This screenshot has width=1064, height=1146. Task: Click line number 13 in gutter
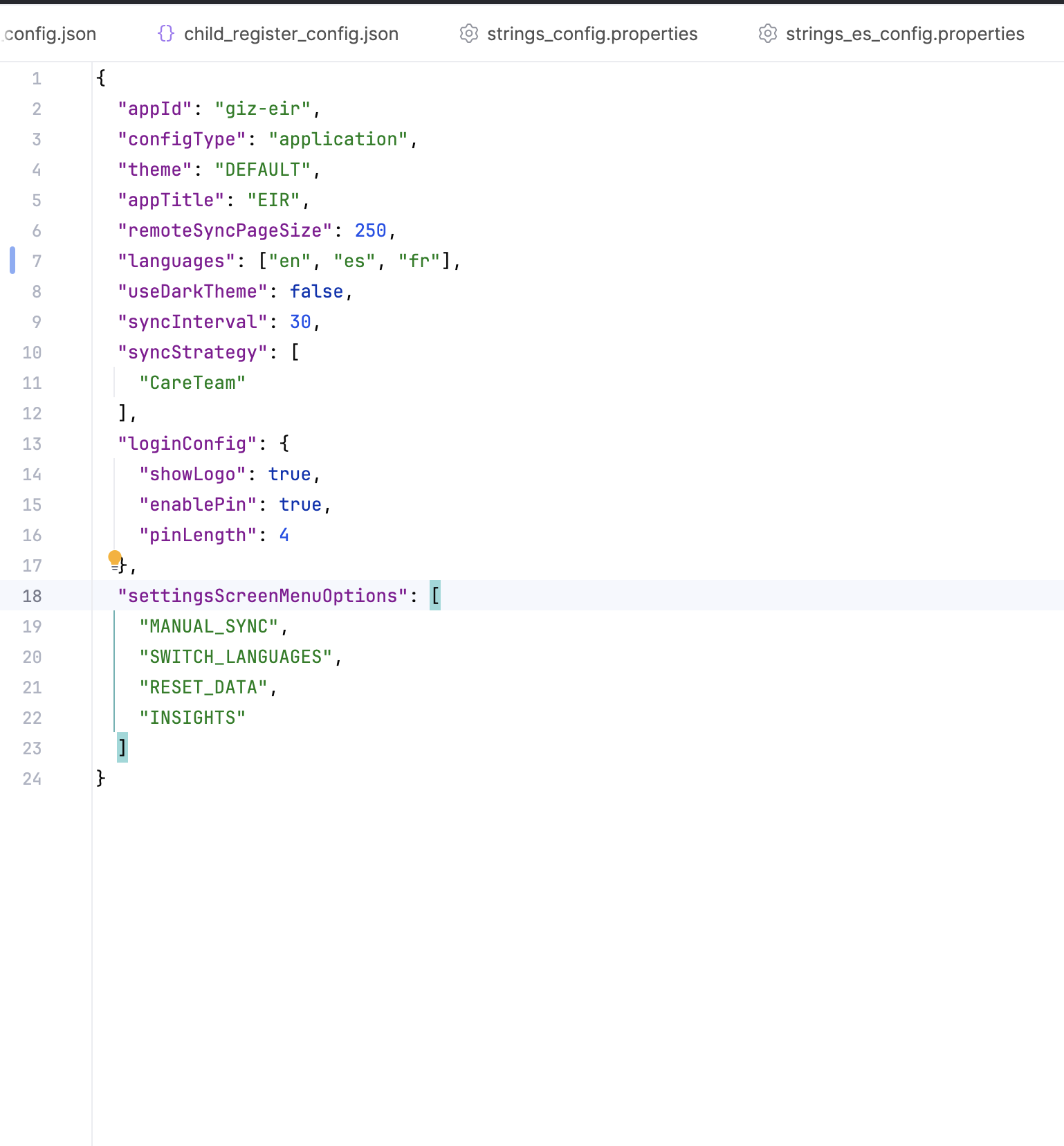coord(32,444)
